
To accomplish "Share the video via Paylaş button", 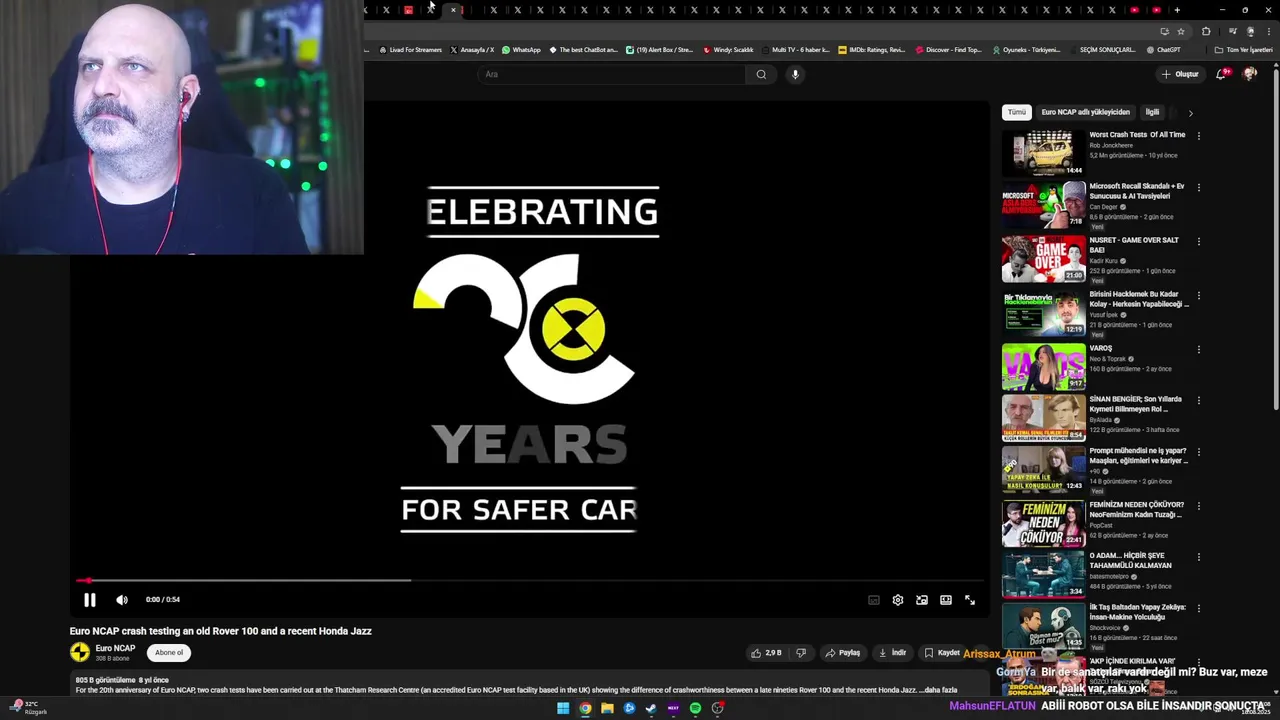I will point(842,653).
